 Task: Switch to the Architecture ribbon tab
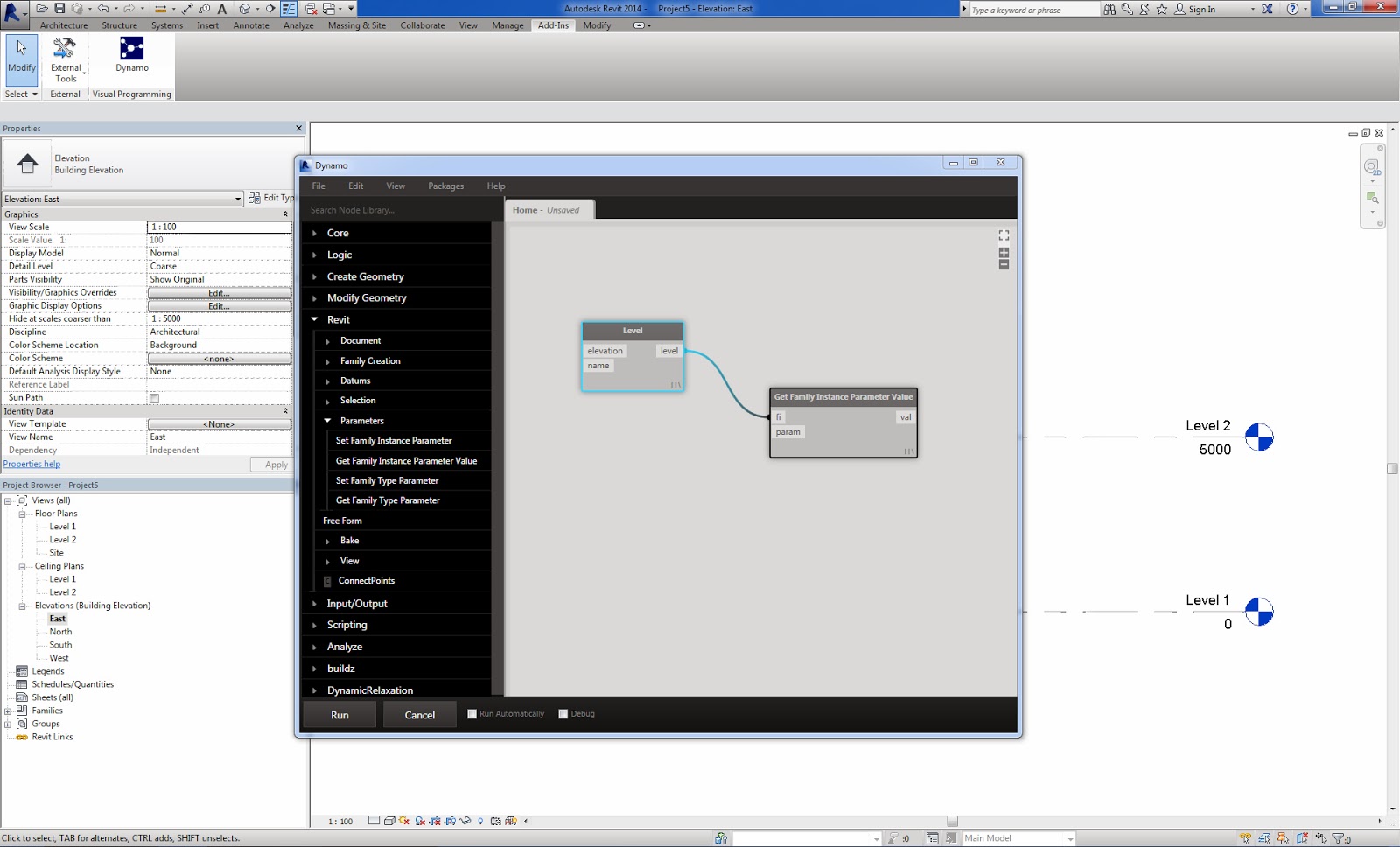click(x=63, y=25)
